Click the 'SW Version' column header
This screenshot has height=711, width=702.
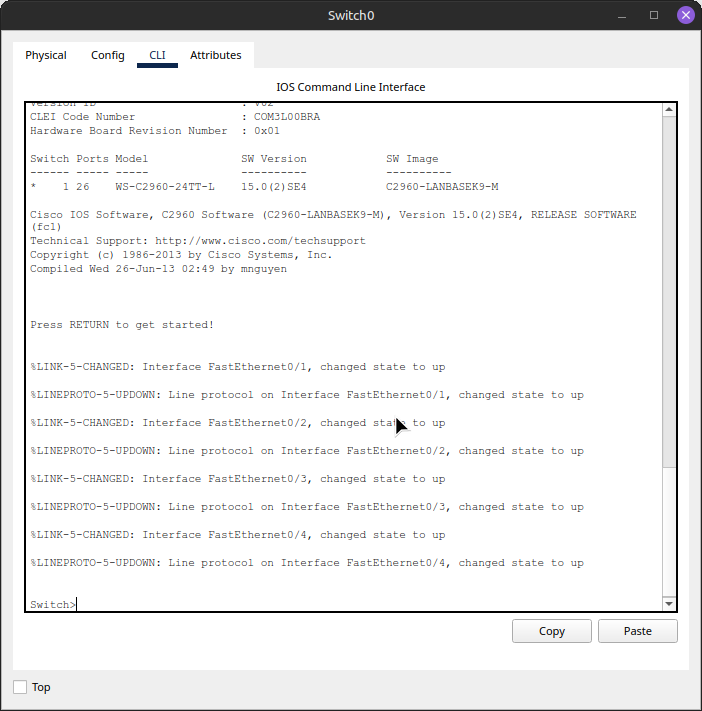point(274,159)
